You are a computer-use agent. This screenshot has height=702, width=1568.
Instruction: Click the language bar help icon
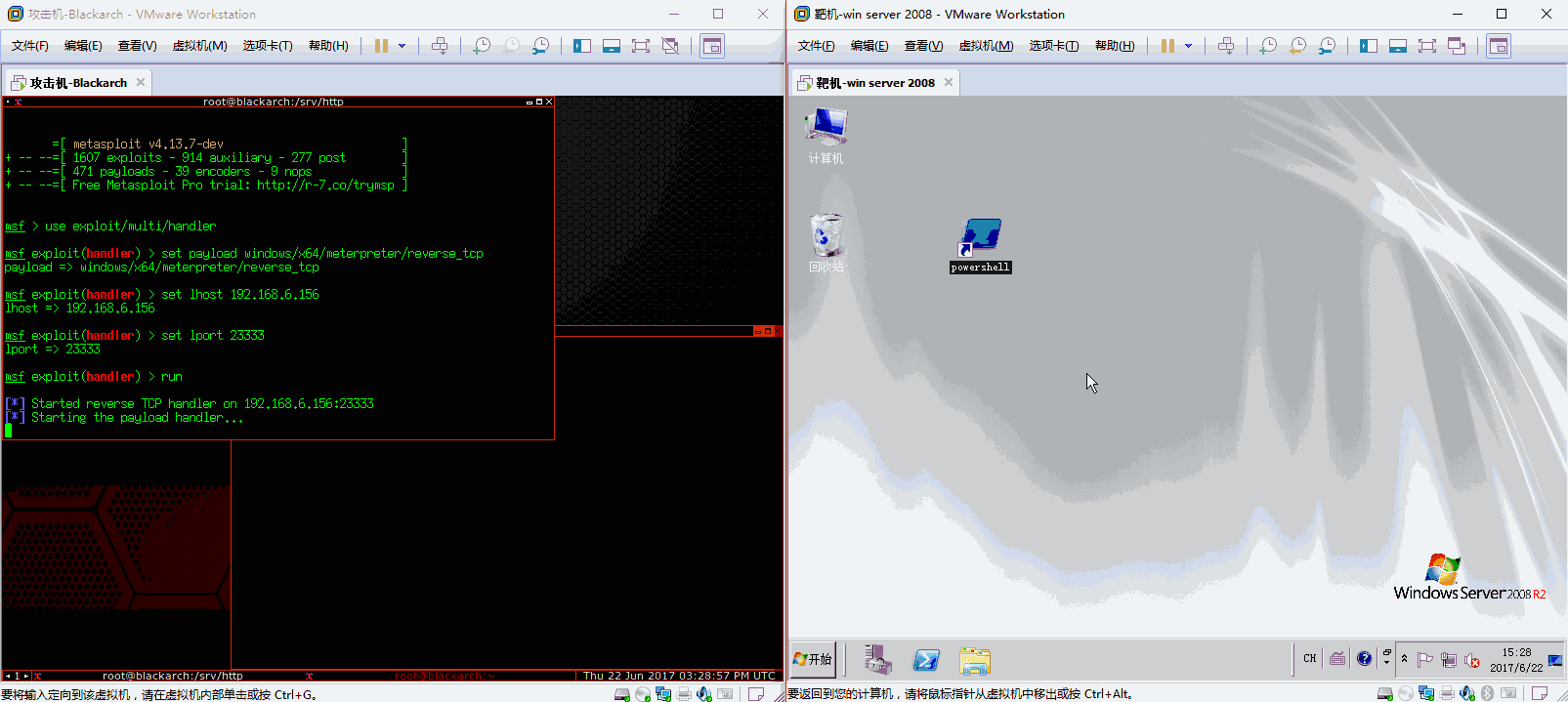click(x=1364, y=659)
